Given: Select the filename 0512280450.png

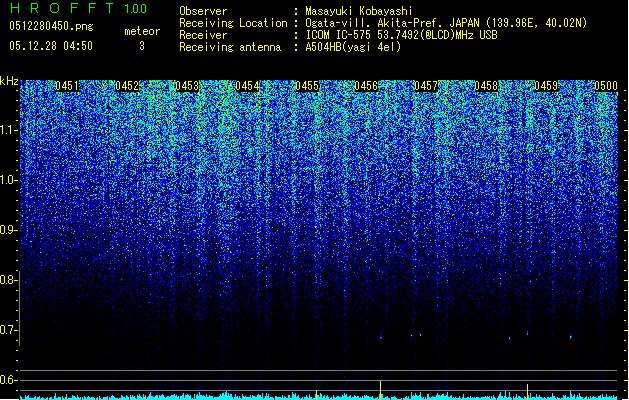Looking at the screenshot, I should (51, 26).
